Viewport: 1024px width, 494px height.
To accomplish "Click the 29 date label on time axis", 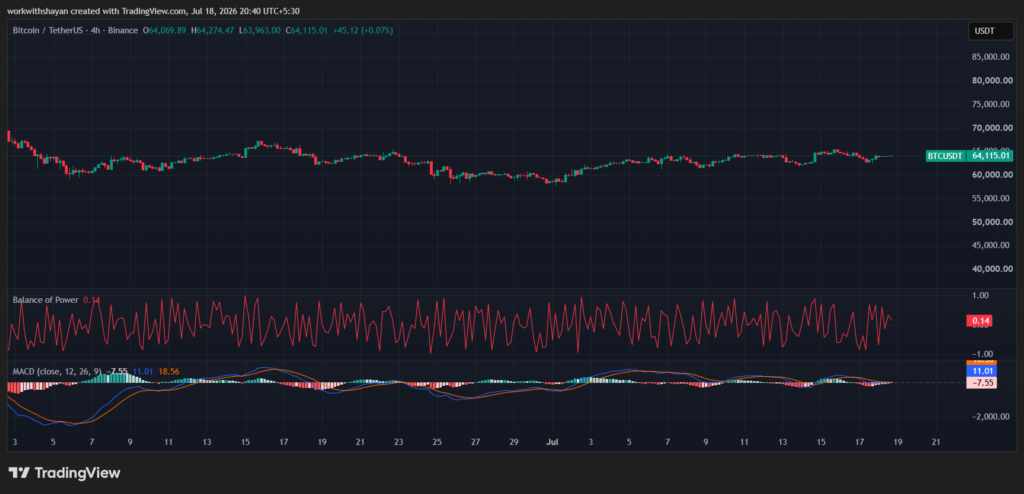I will pos(514,442).
